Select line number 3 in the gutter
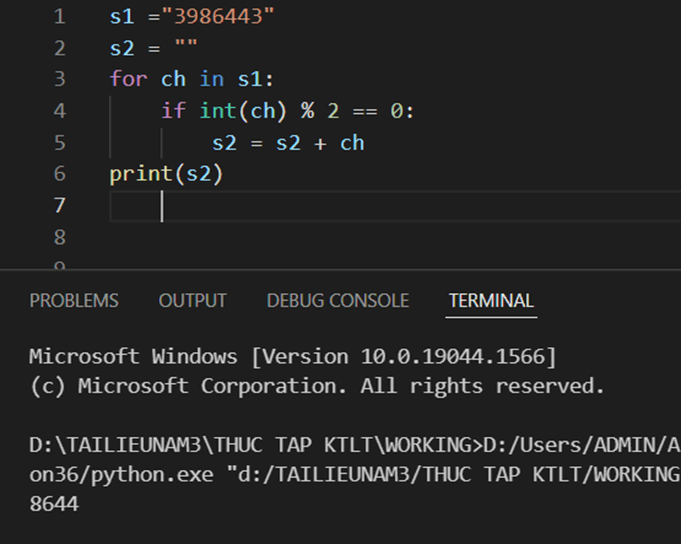 pos(59,79)
